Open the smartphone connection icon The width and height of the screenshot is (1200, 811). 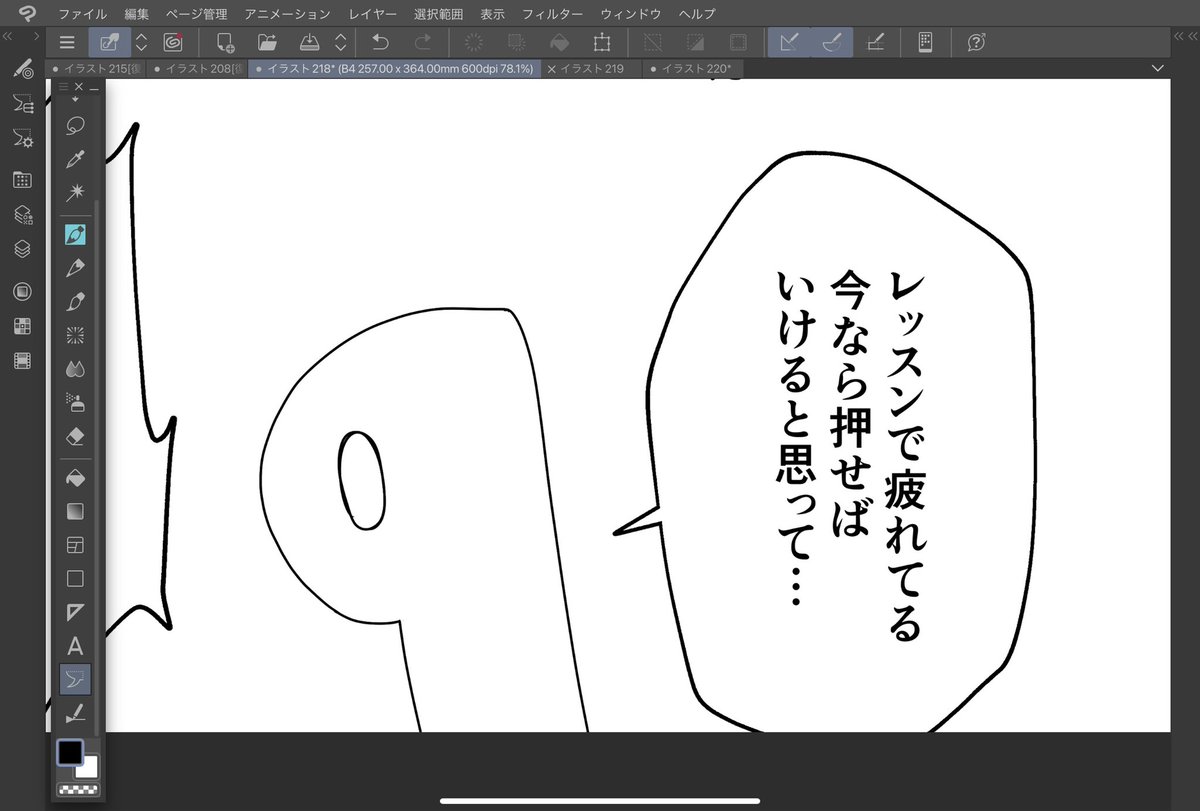[x=925, y=42]
